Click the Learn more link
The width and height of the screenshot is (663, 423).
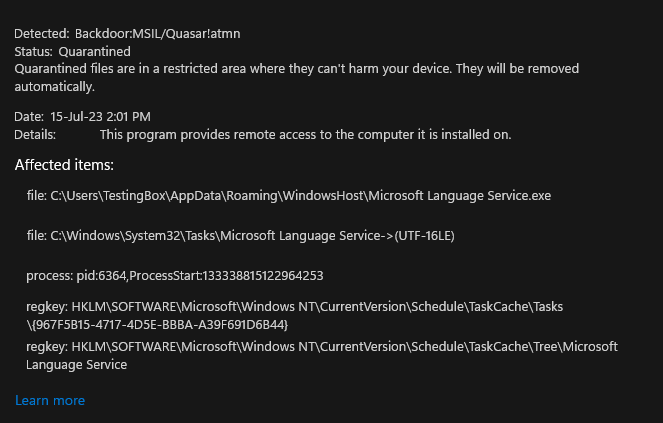(50, 400)
